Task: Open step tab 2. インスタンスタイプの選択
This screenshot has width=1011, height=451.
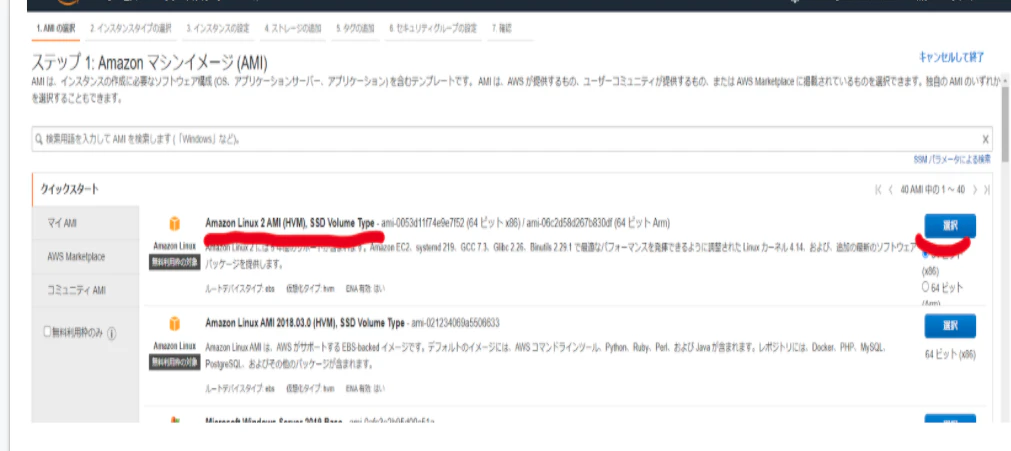Action: tap(131, 28)
